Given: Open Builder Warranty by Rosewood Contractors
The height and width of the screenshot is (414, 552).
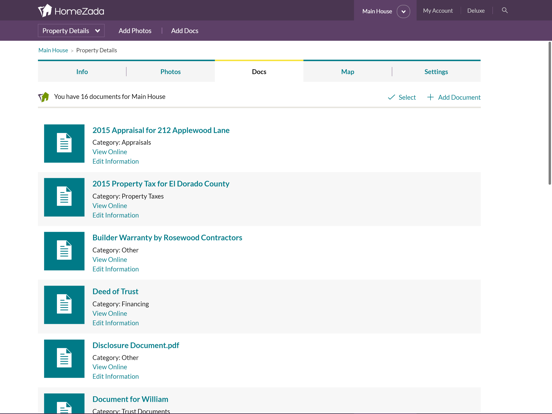Looking at the screenshot, I should pos(167,238).
